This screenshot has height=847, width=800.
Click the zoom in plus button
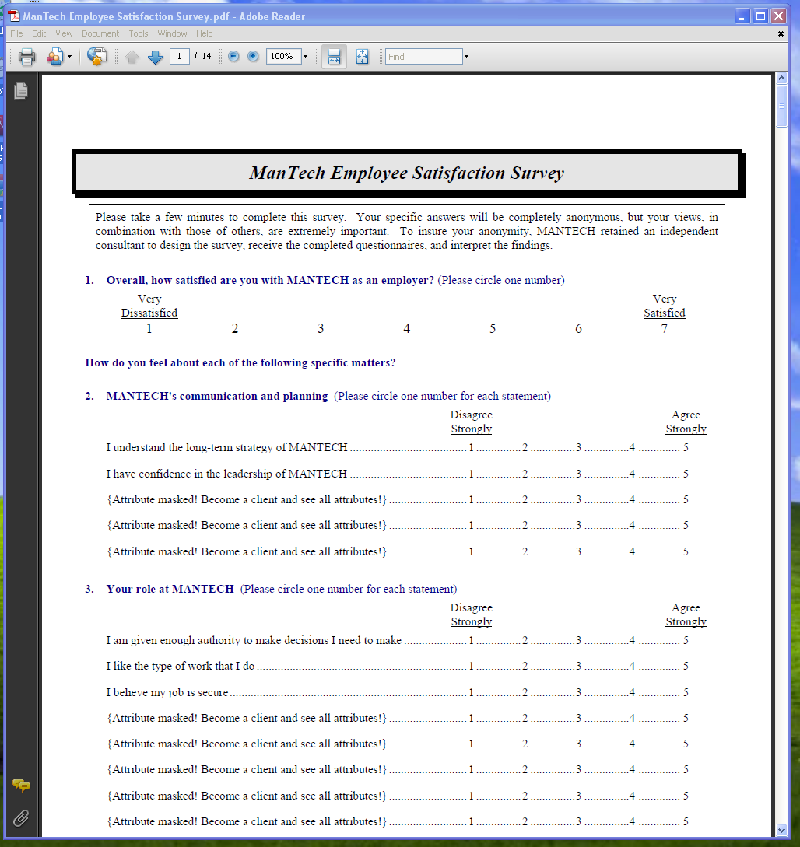(x=253, y=57)
